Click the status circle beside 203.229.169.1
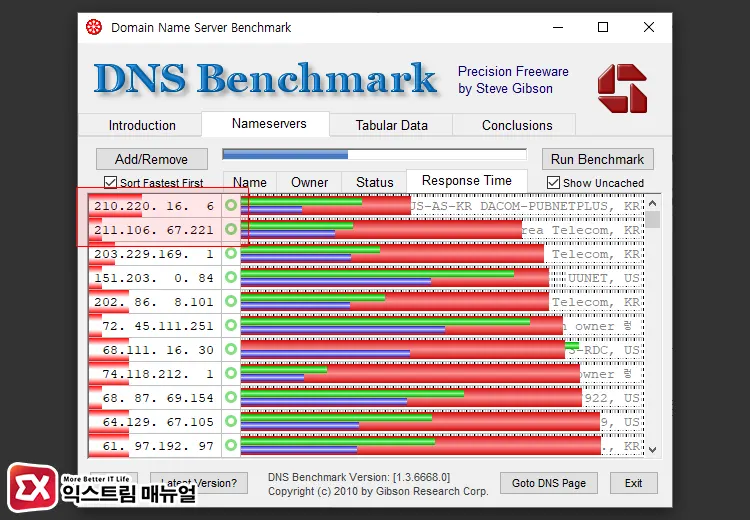750x520 pixels. (x=231, y=254)
